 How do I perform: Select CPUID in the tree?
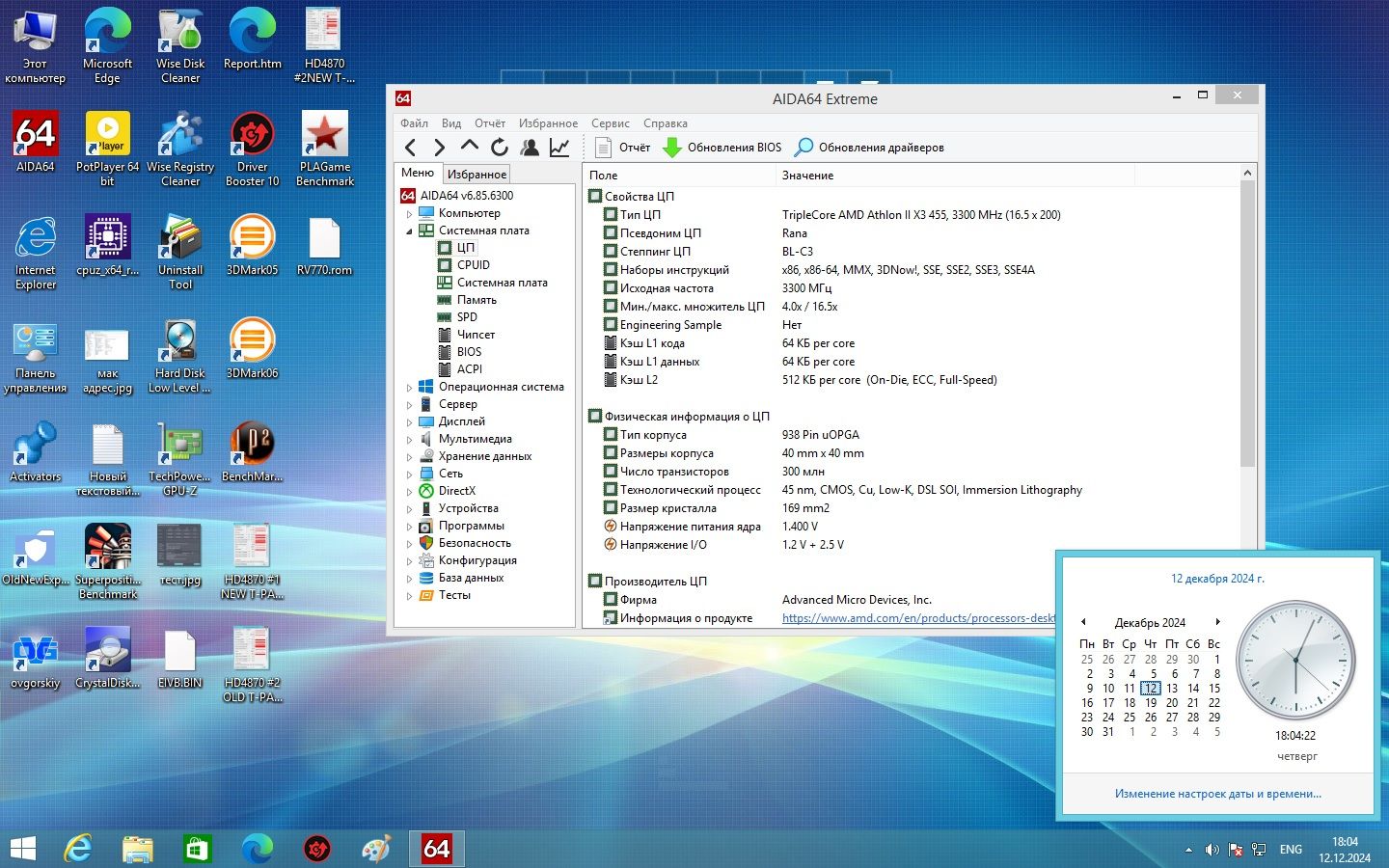click(473, 265)
